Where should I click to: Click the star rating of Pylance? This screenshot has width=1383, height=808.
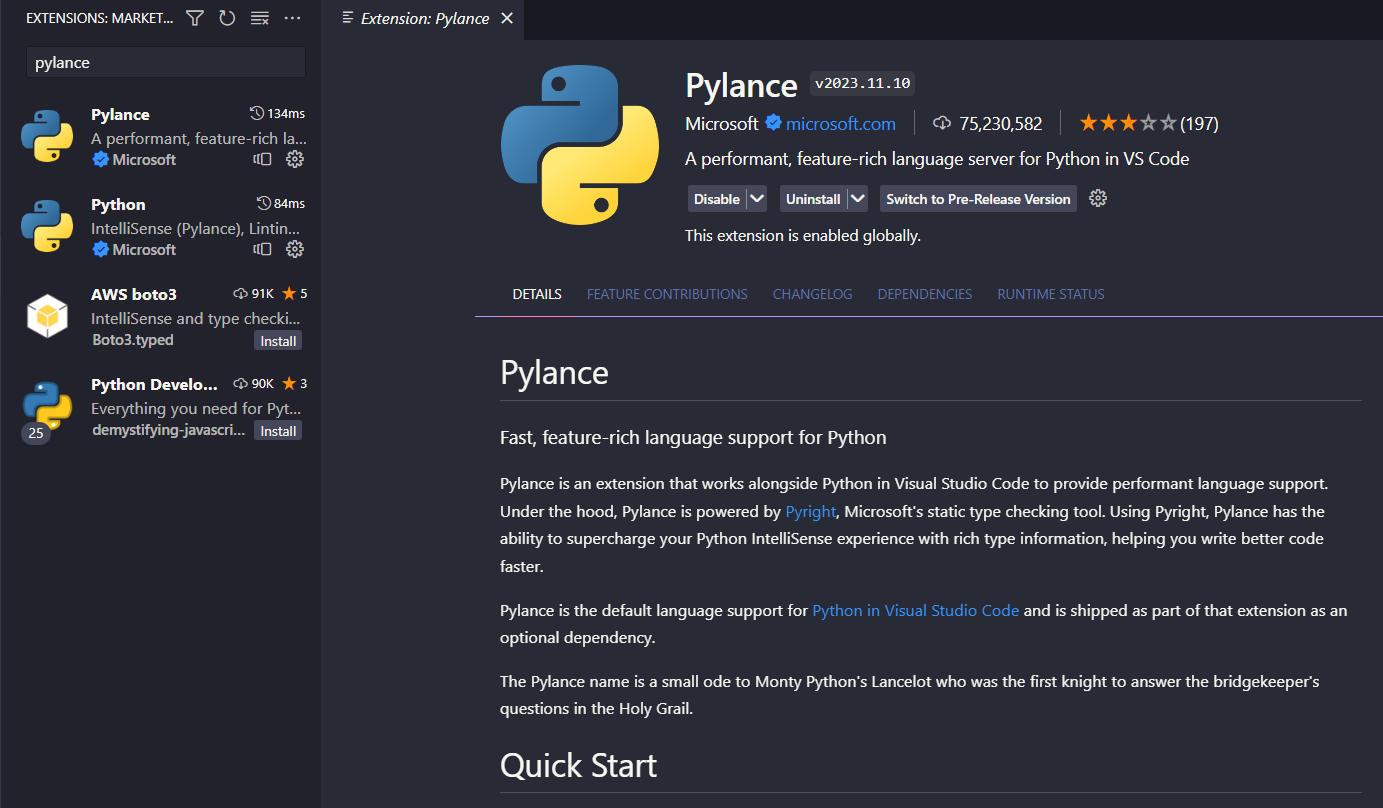[x=1128, y=124]
